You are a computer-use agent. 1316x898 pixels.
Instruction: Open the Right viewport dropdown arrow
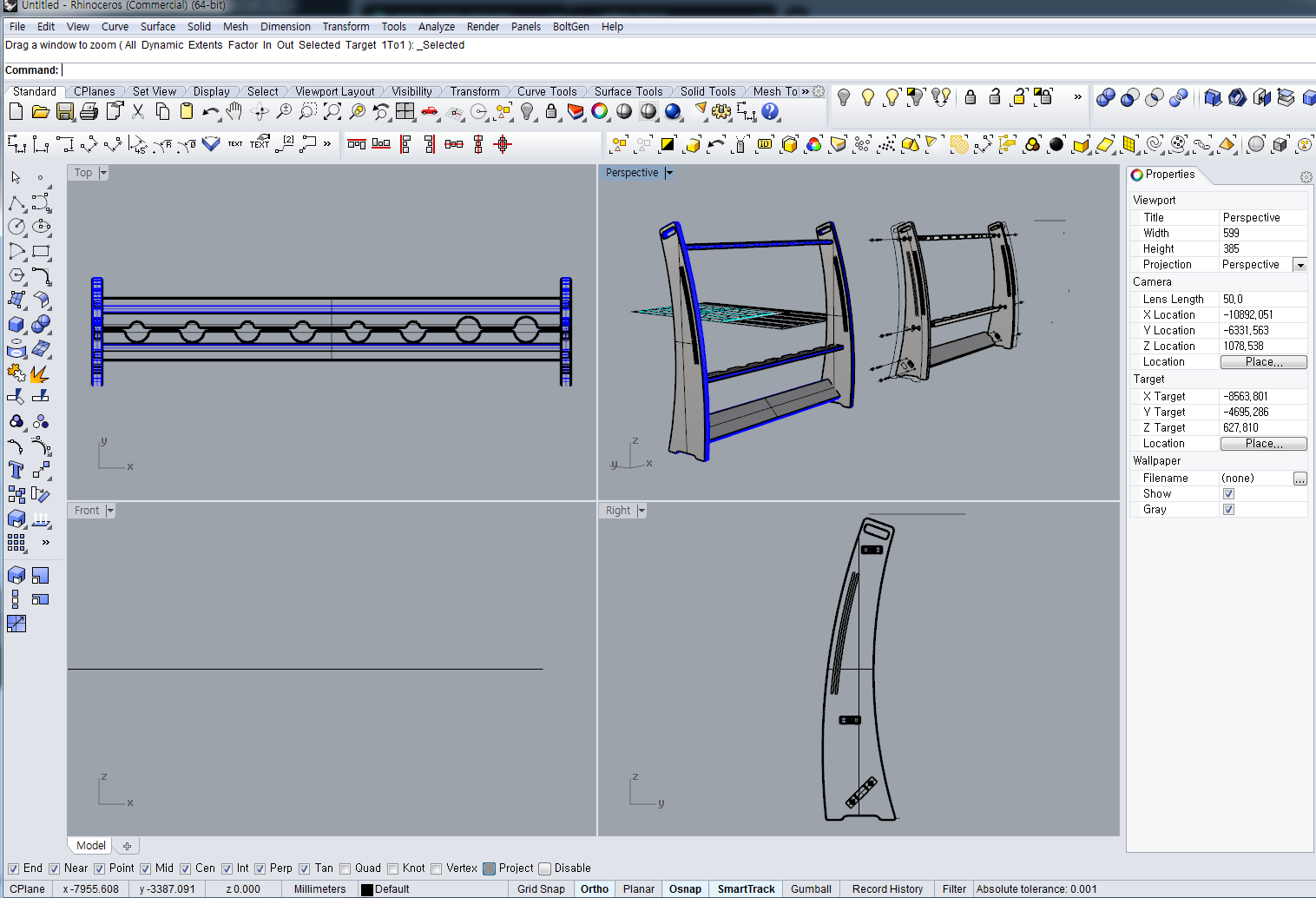pos(642,511)
